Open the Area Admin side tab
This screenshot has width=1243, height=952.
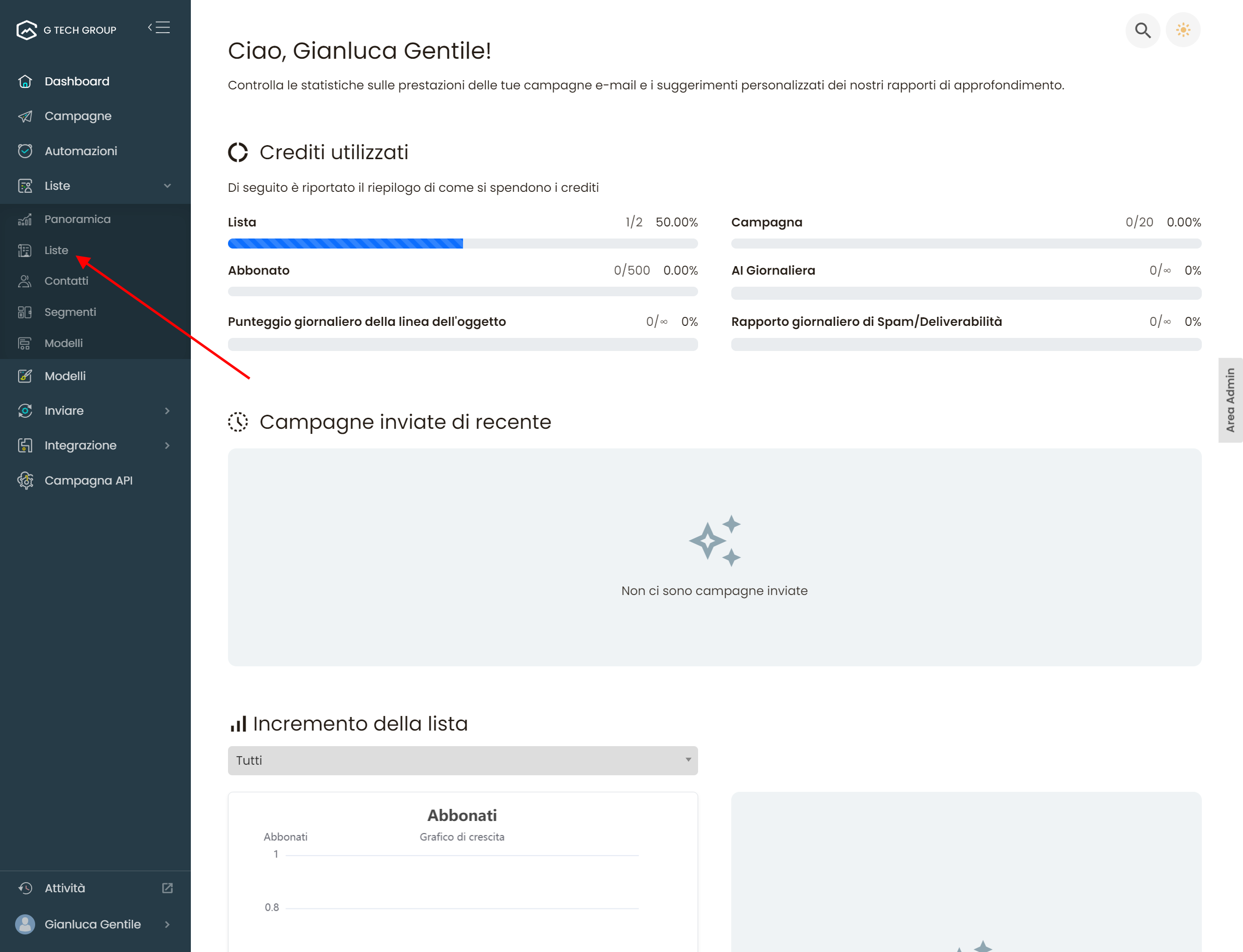click(x=1230, y=400)
